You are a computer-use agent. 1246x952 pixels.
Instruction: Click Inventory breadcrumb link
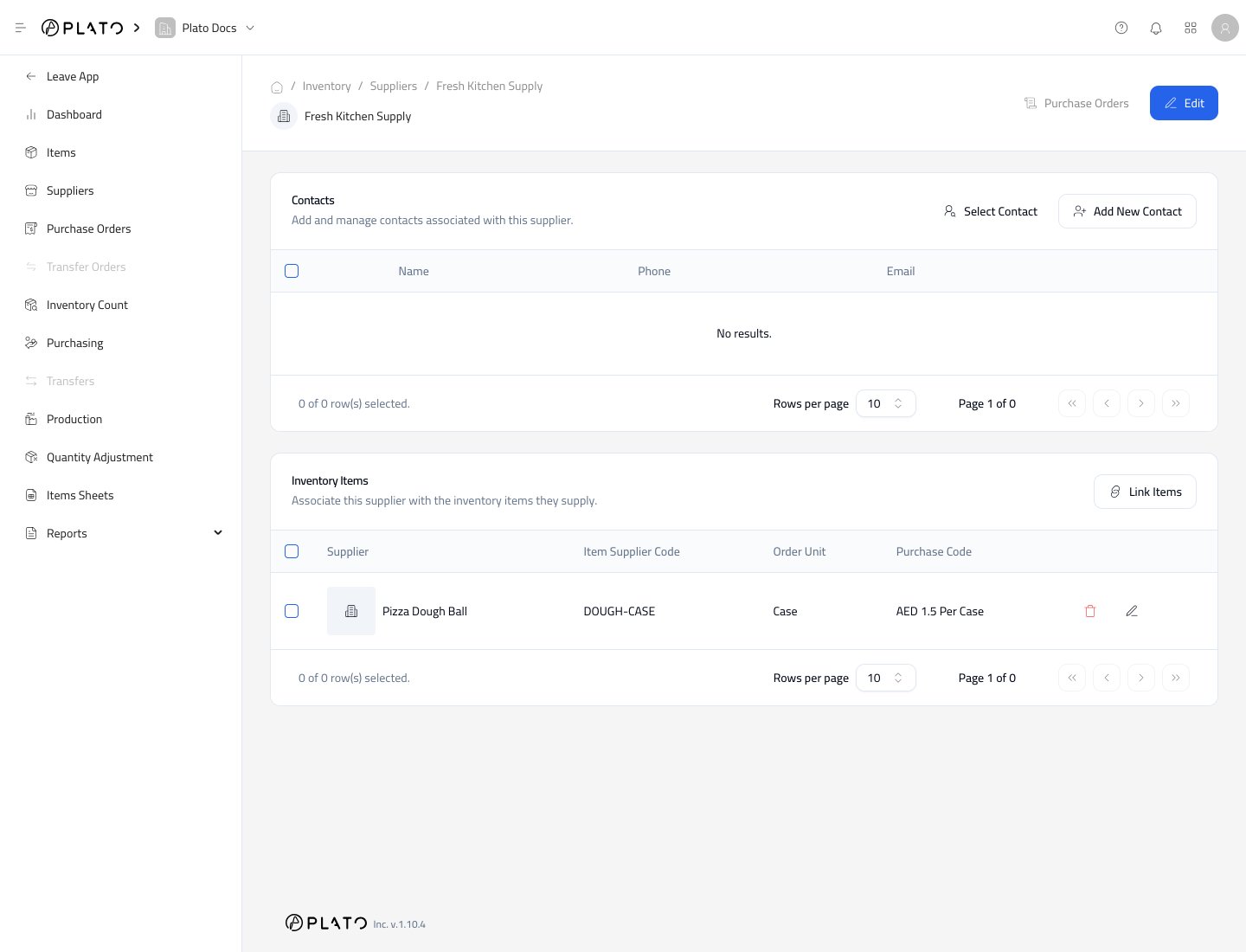pos(326,86)
